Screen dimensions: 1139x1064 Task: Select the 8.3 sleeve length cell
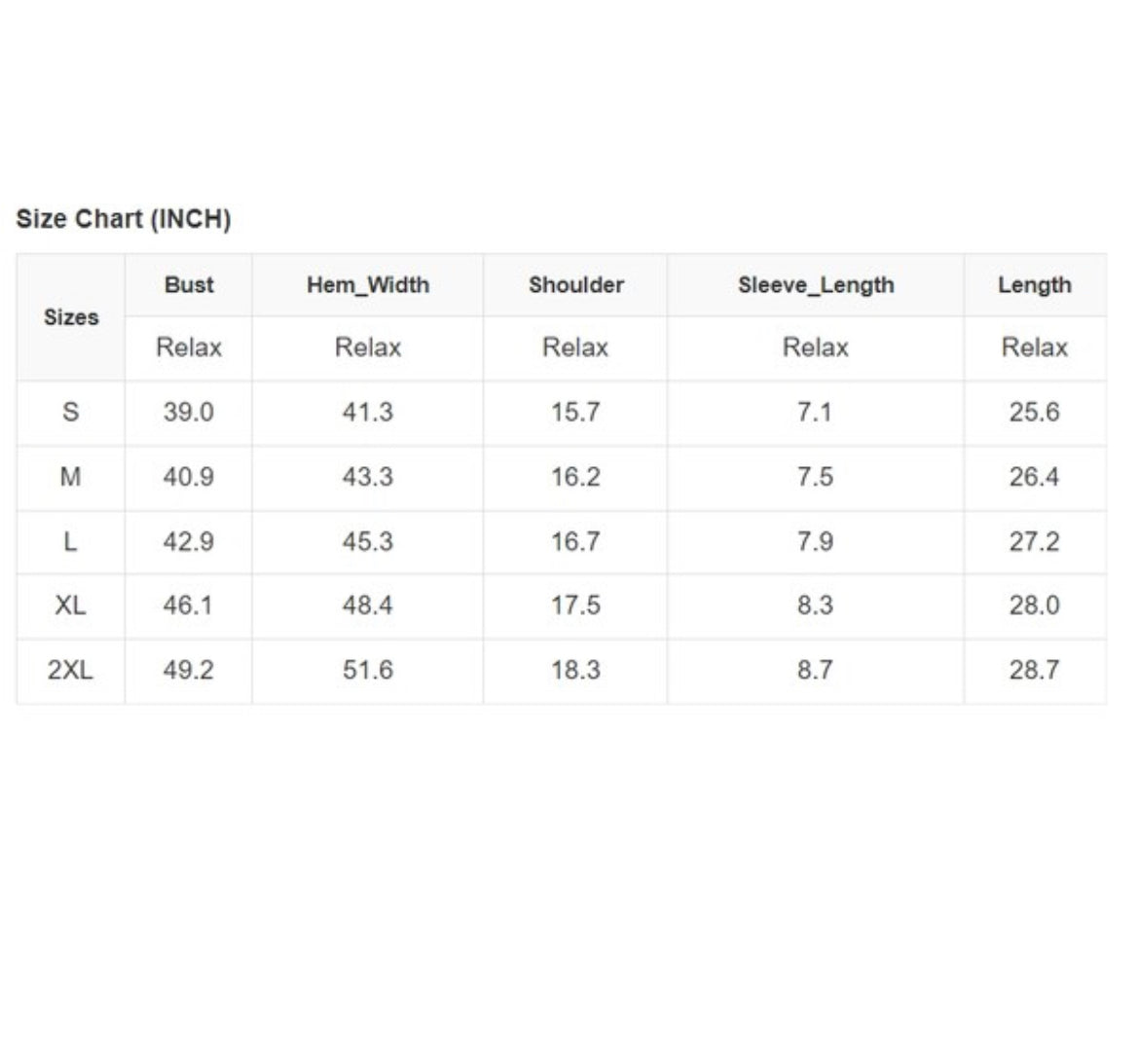tap(815, 605)
